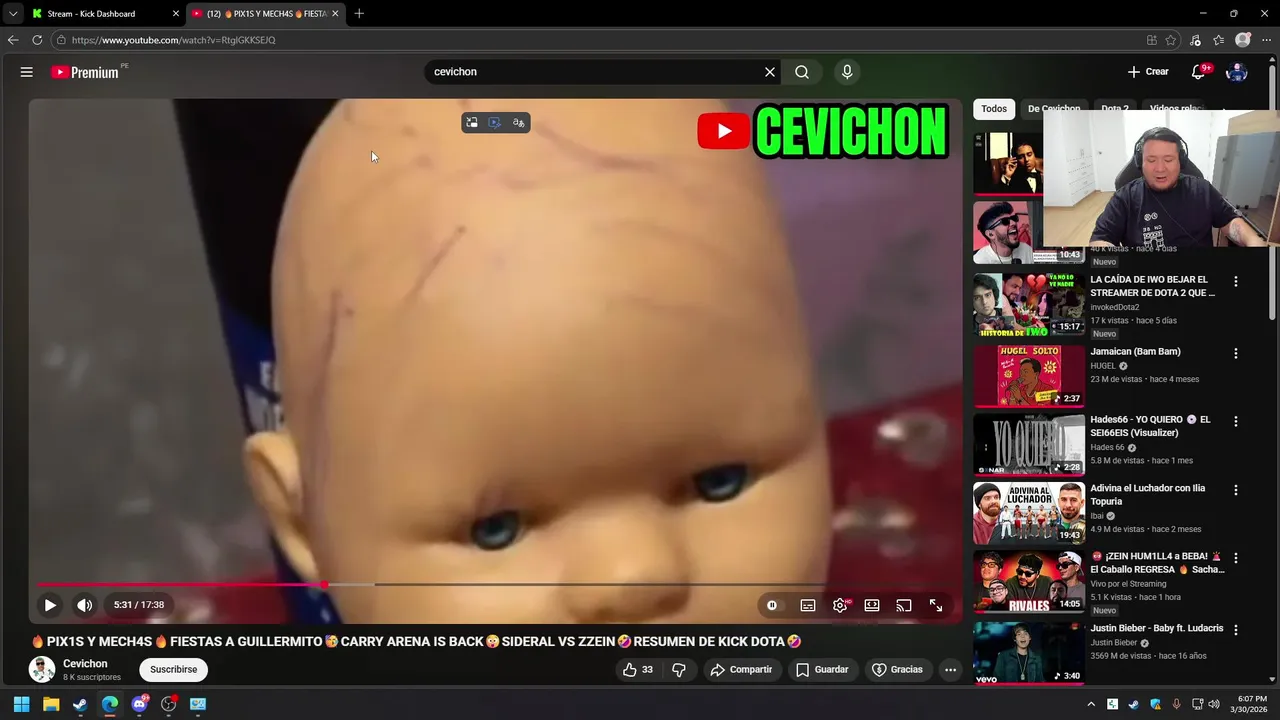Open Steam from taskbar

click(80, 704)
